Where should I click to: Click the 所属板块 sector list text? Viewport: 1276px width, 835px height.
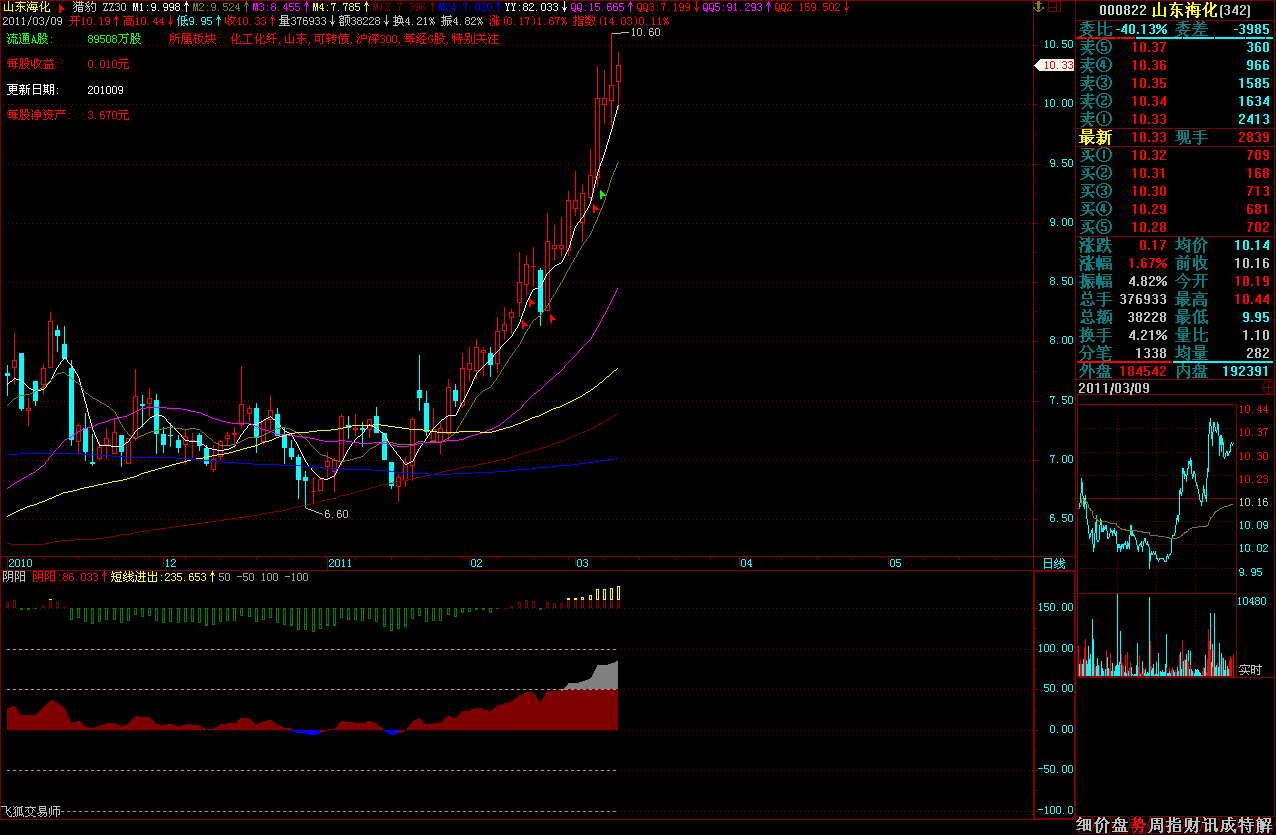[x=333, y=39]
